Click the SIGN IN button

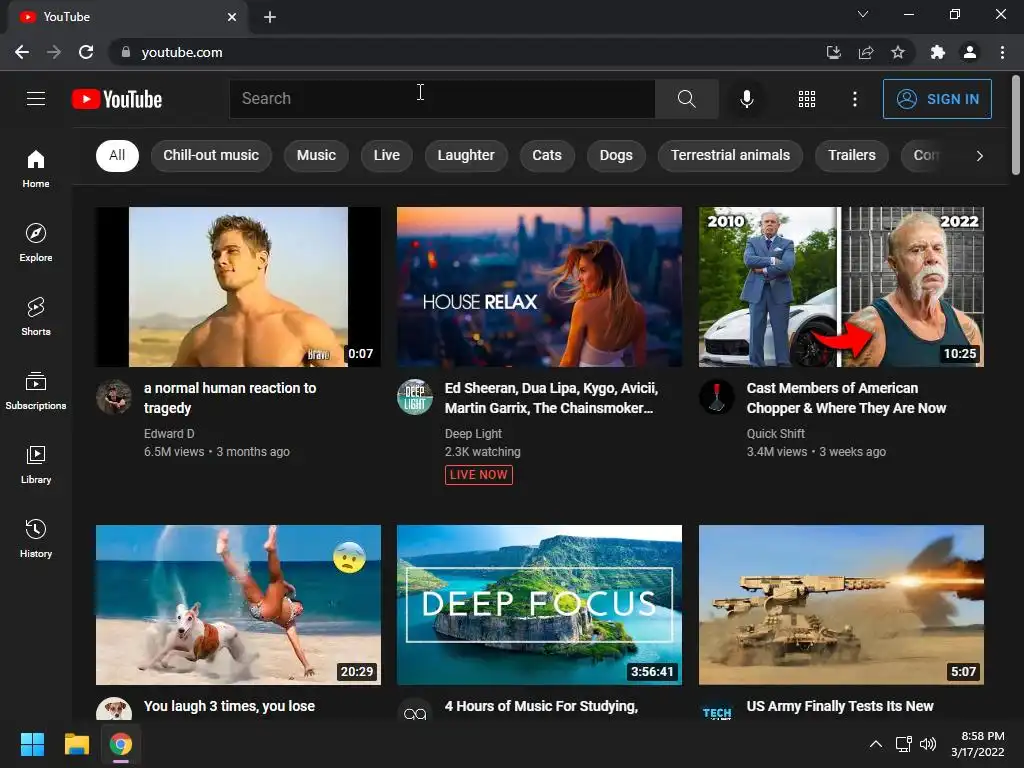click(937, 99)
